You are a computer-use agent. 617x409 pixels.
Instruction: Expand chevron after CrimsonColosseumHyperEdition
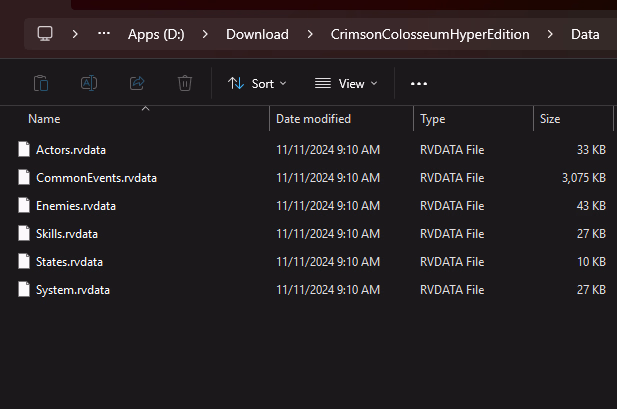point(550,34)
